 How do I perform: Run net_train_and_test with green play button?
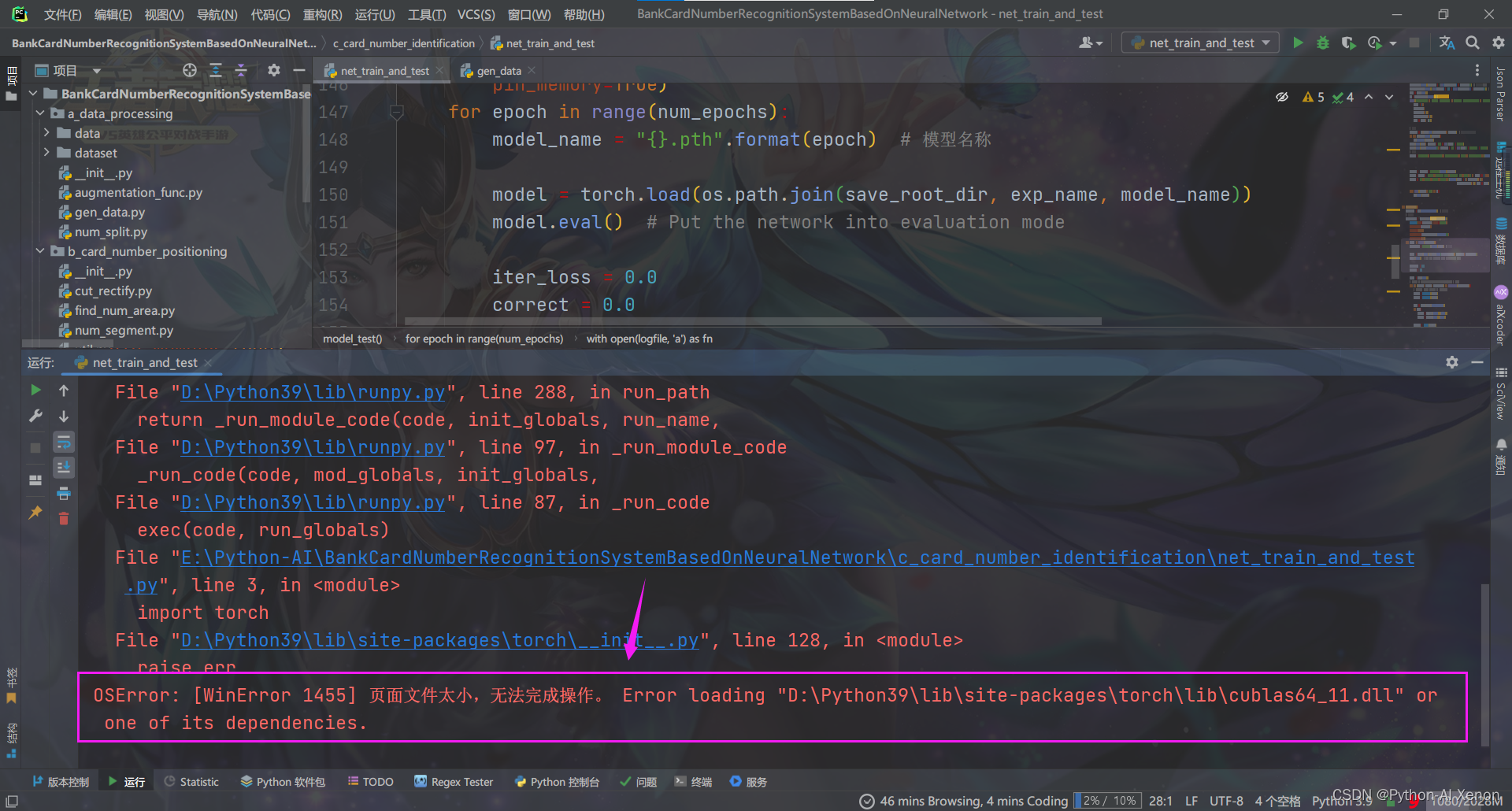click(x=1298, y=43)
